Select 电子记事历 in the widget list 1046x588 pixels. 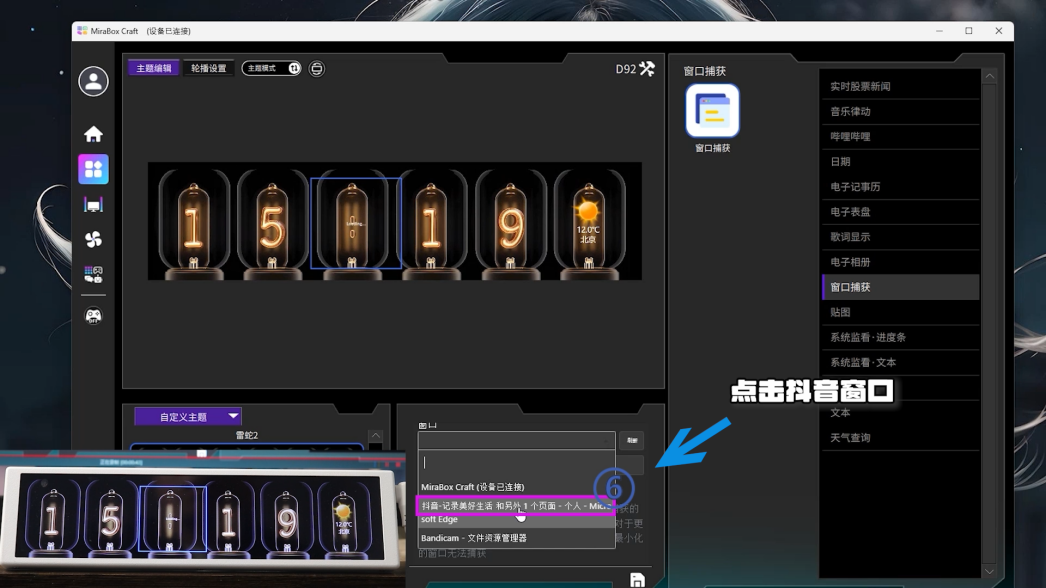click(901, 187)
